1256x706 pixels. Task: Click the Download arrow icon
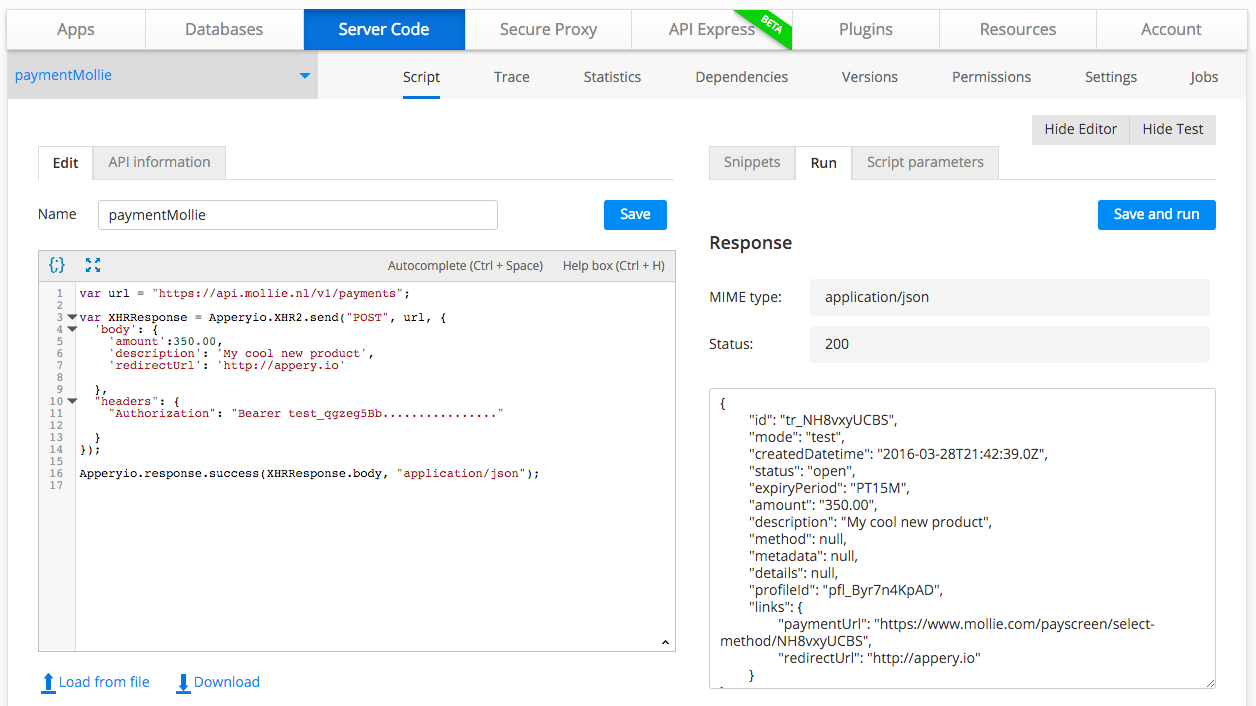point(183,683)
